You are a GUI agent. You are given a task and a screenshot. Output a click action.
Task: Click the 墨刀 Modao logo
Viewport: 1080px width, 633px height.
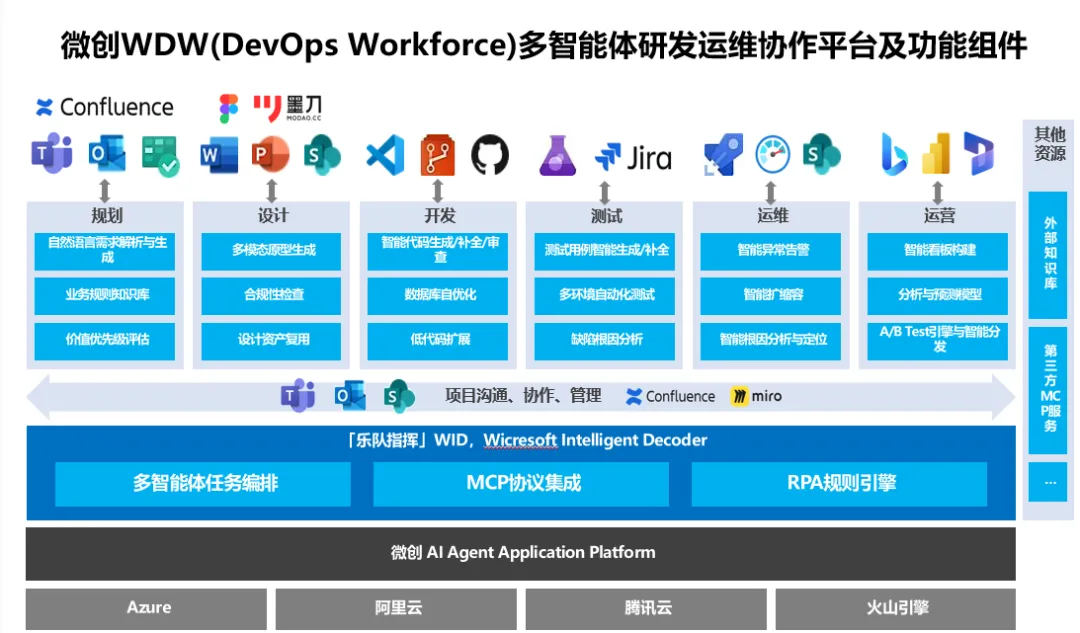(287, 108)
